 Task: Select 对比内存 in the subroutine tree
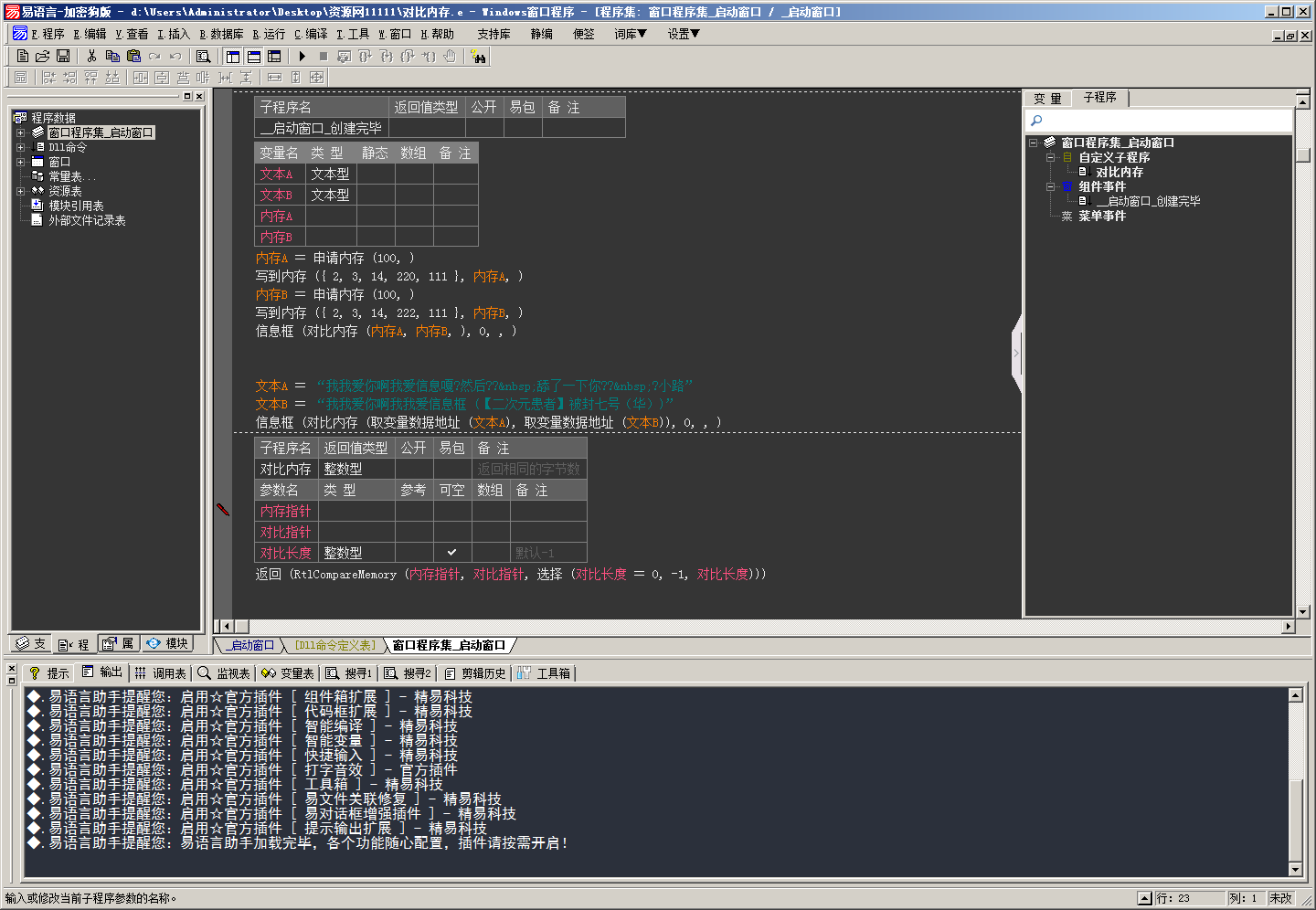tap(1120, 172)
